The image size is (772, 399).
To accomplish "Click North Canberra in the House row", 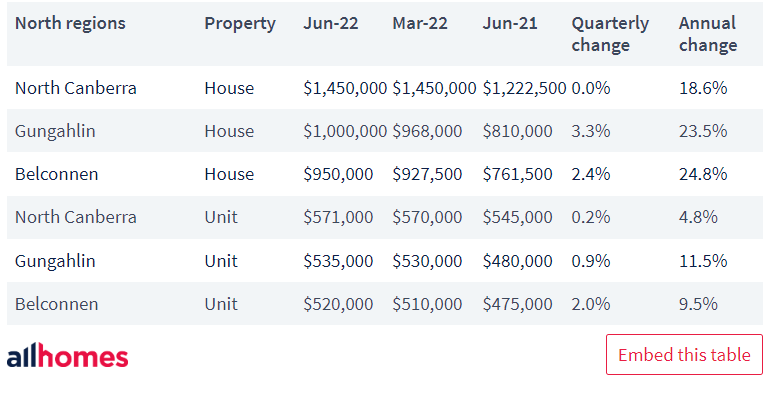I will (76, 88).
